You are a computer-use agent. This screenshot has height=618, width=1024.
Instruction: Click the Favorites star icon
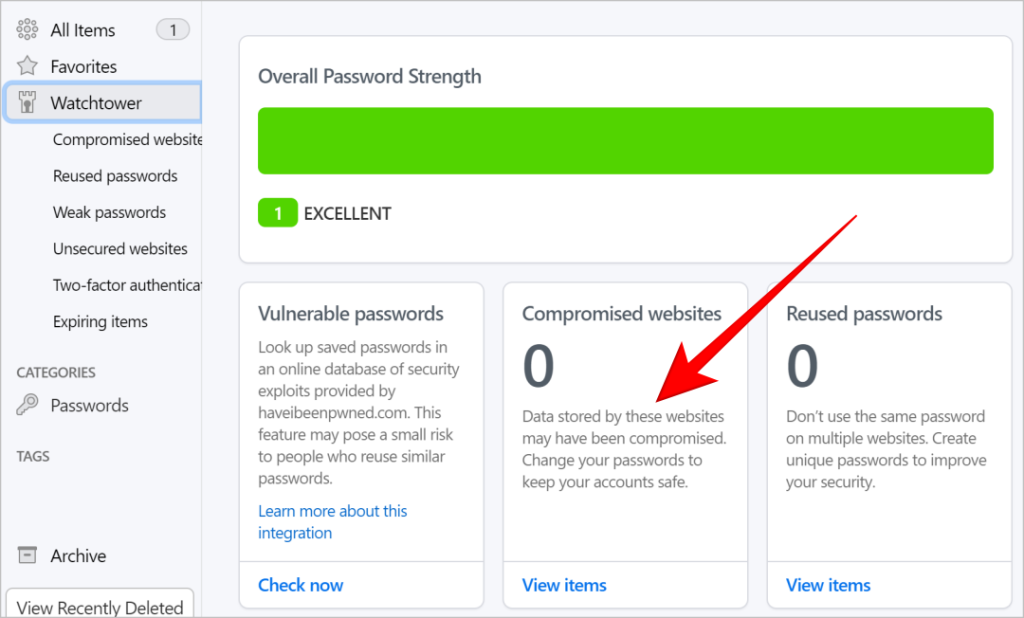pos(28,67)
